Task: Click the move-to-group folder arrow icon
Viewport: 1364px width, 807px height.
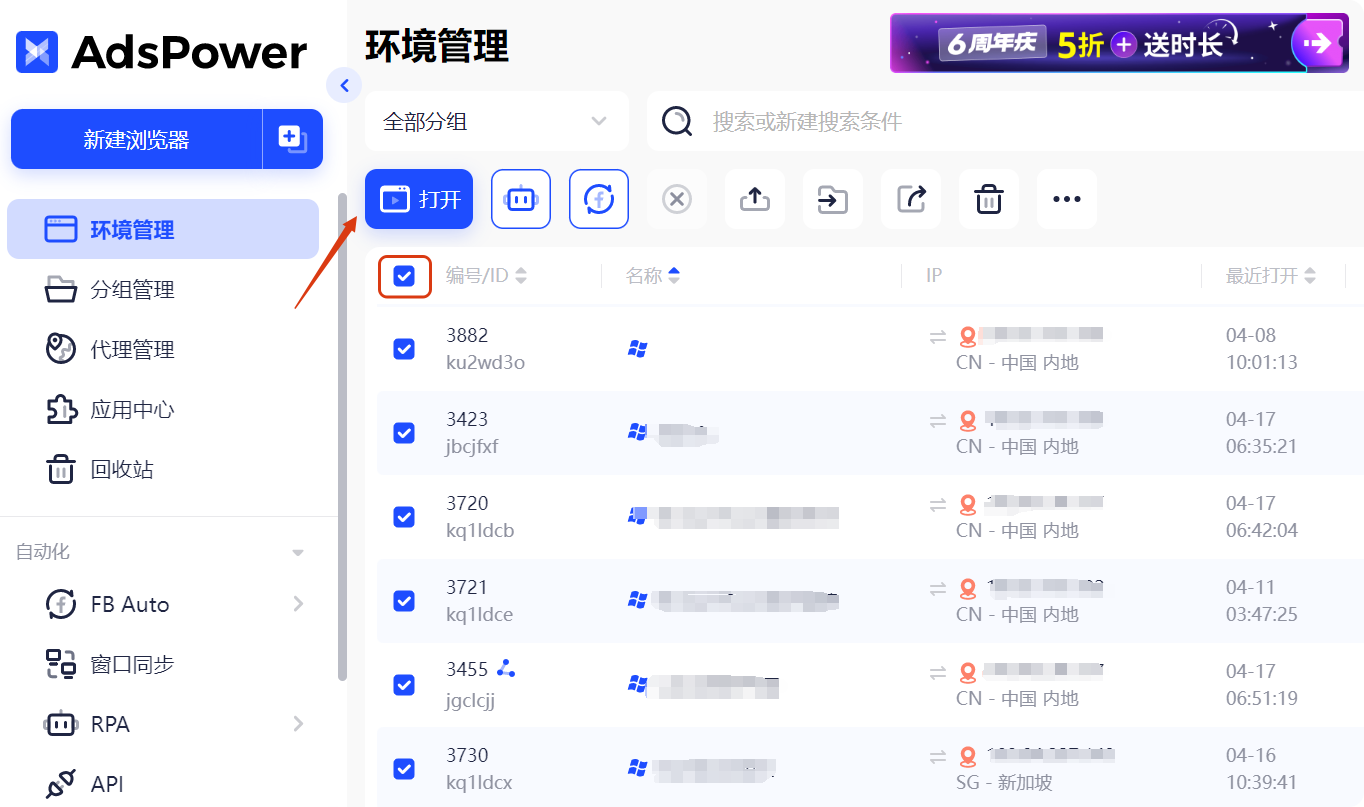Action: click(833, 199)
